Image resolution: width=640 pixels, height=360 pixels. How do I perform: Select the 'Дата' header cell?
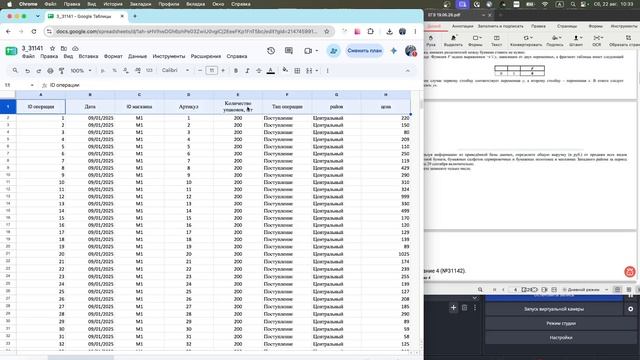90,107
